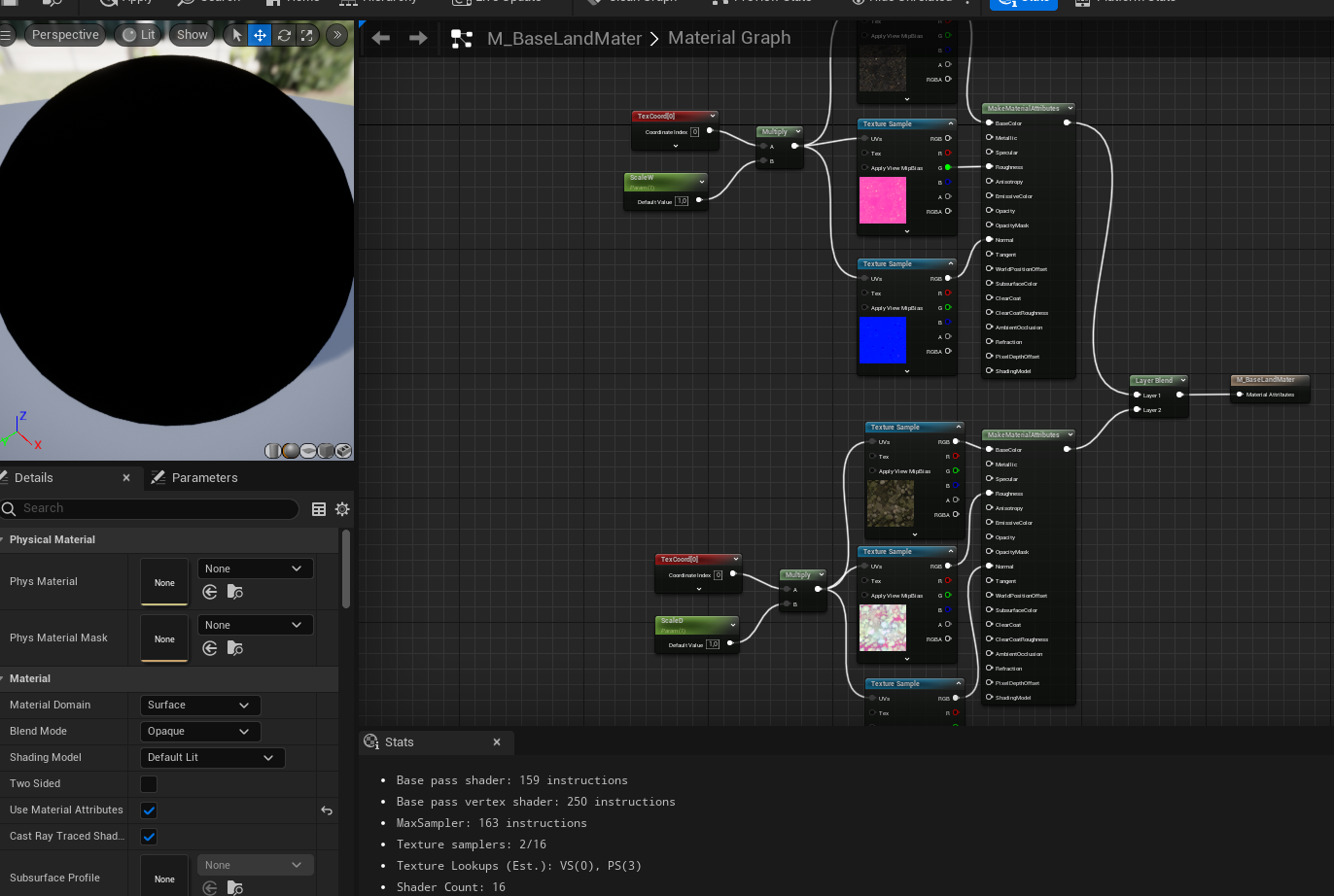
Task: Click the Show button in viewport
Action: [x=192, y=35]
